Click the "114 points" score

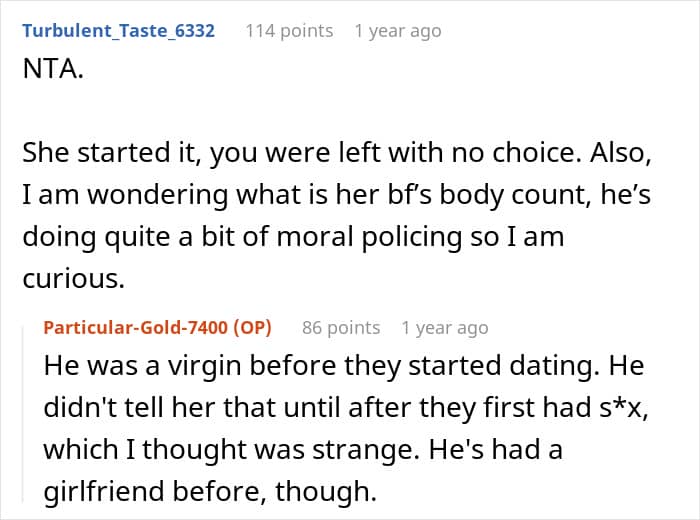(x=289, y=31)
